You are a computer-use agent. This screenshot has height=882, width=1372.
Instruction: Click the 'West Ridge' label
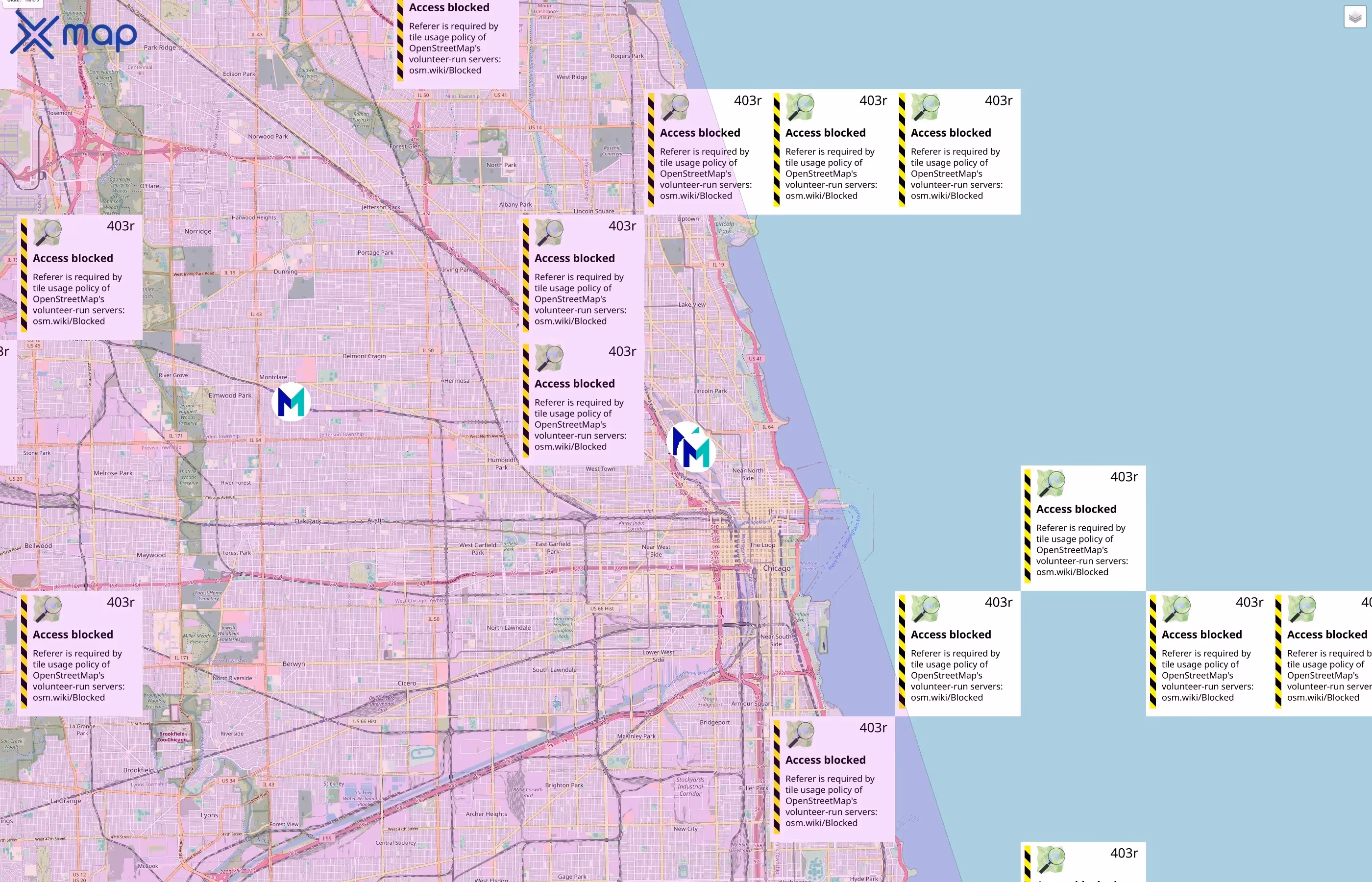click(571, 77)
